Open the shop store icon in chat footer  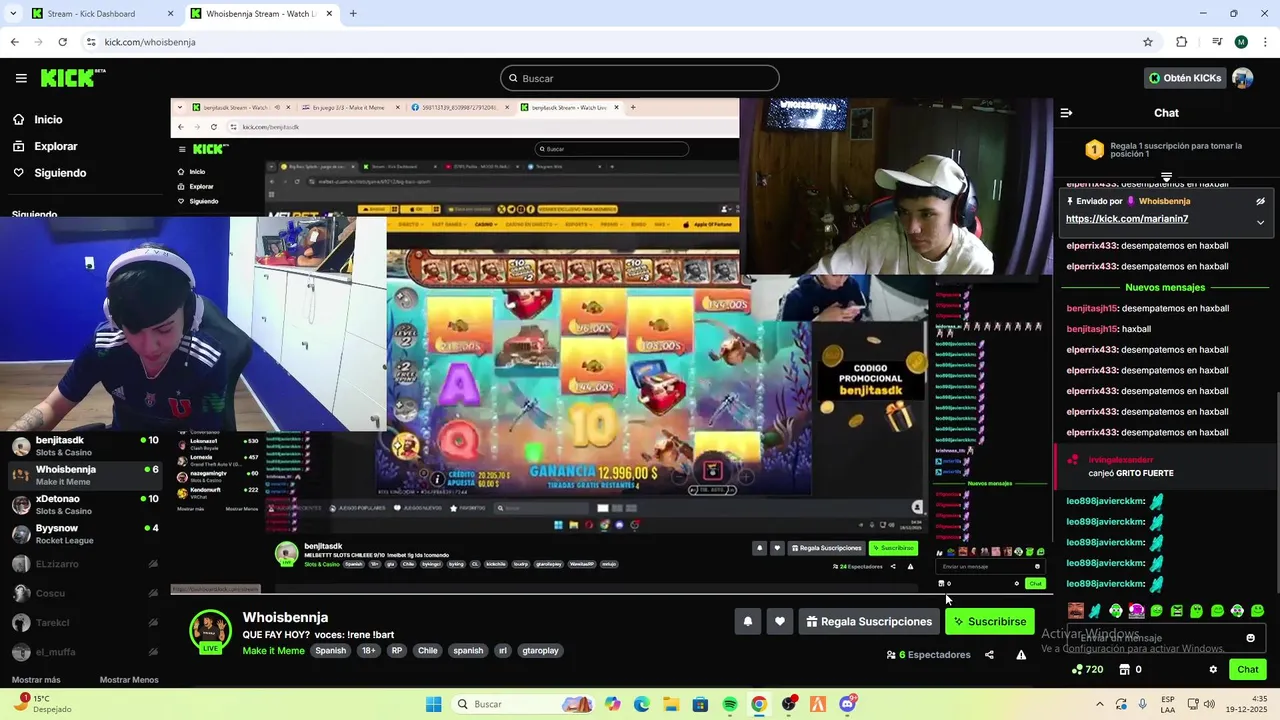click(x=1124, y=670)
